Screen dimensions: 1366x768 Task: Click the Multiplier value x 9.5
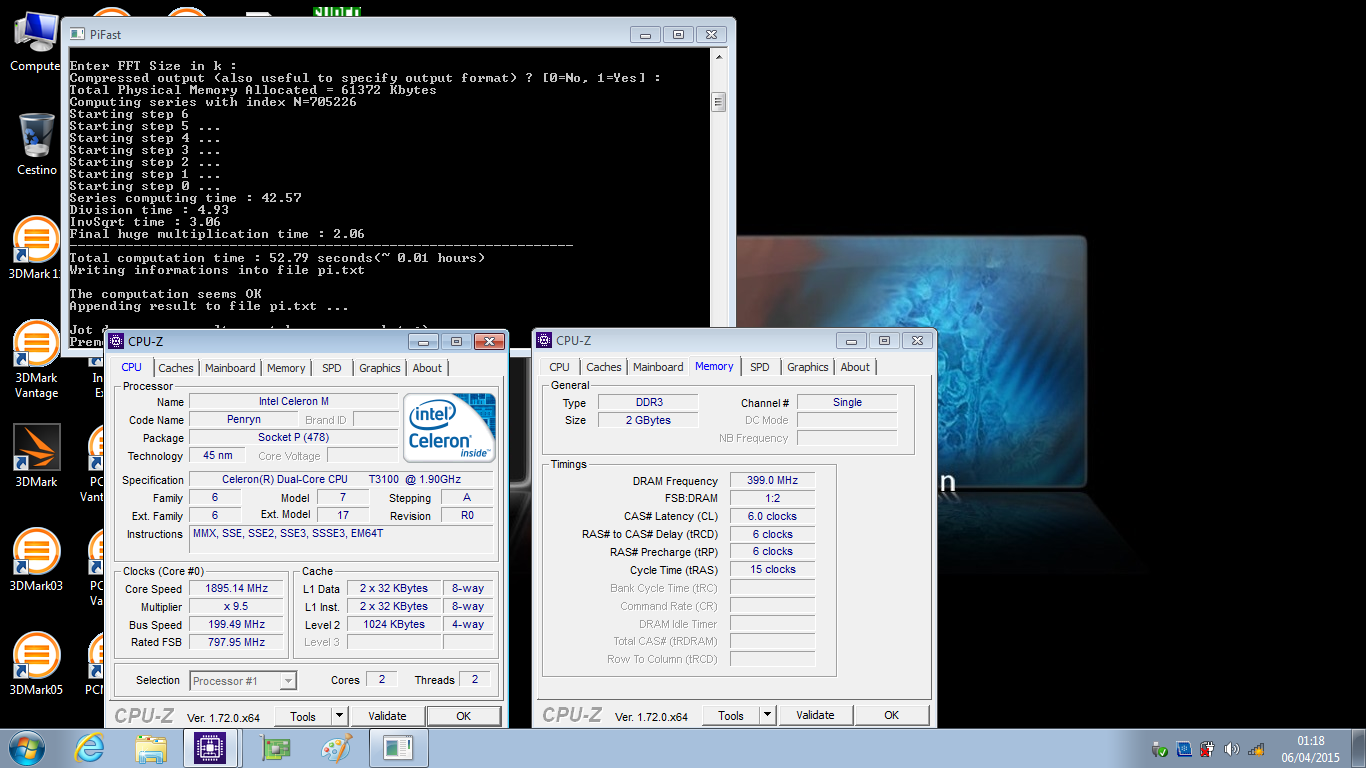[236, 607]
